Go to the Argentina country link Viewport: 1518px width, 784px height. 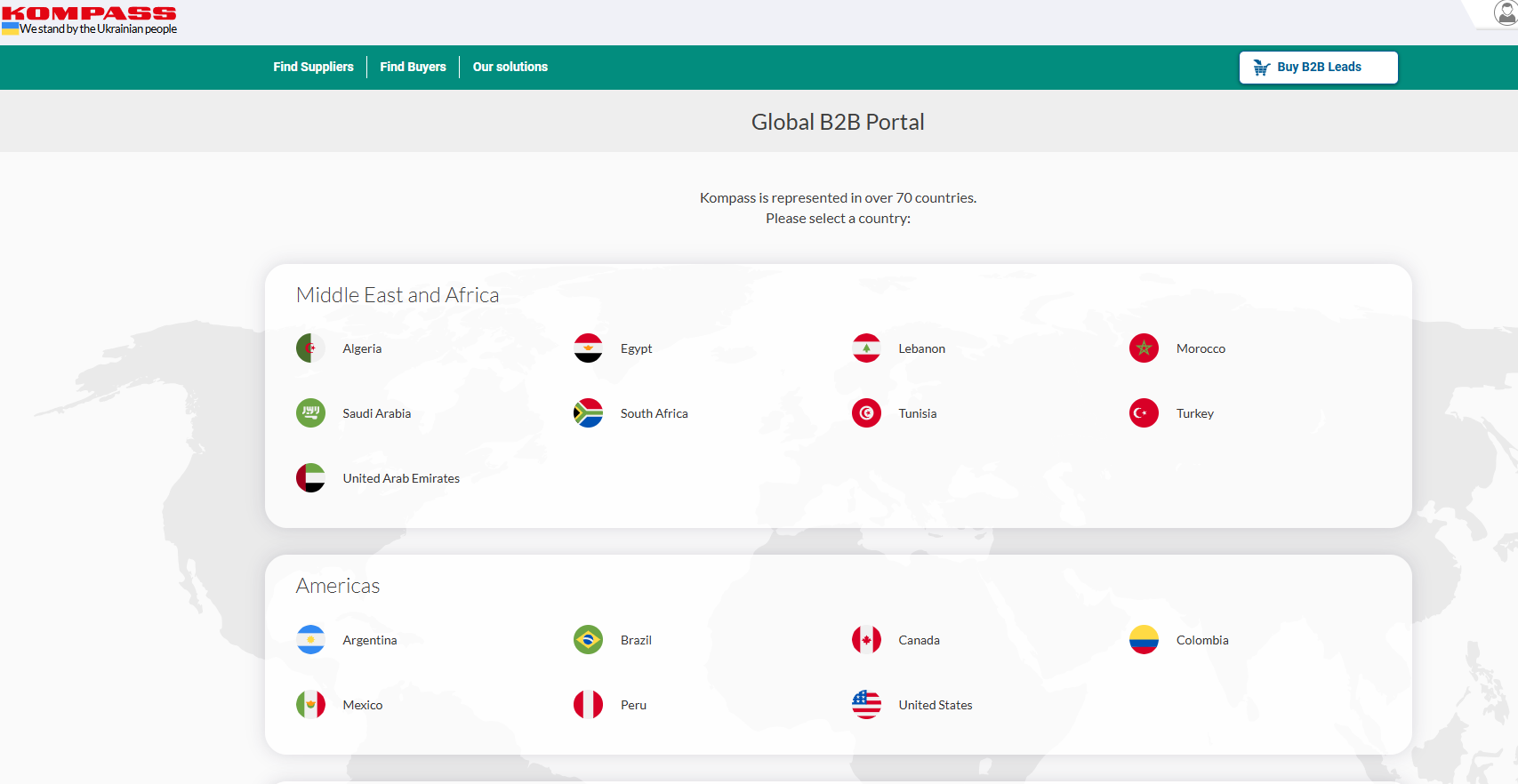coord(369,640)
